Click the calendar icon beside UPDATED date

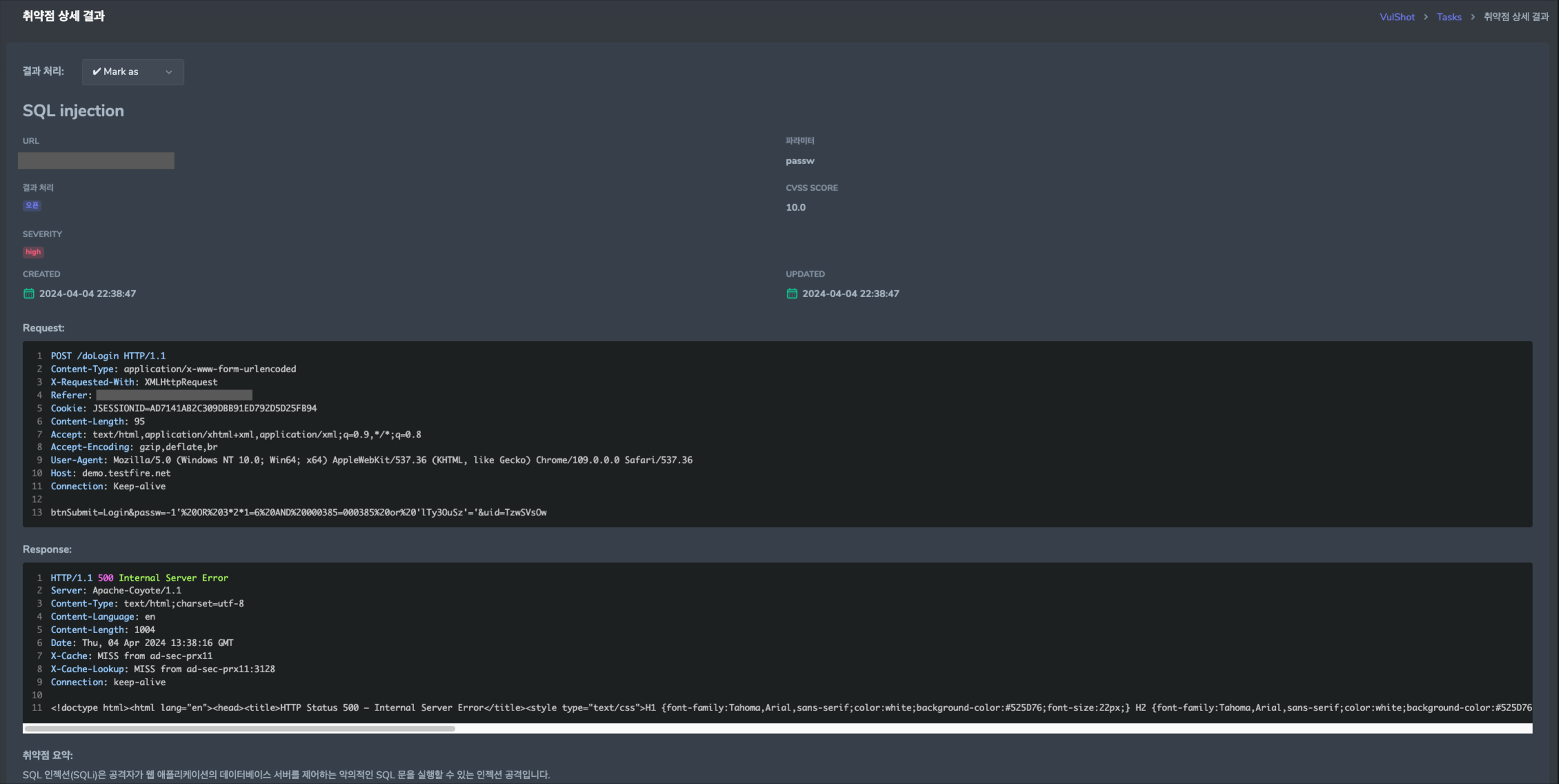tap(791, 294)
